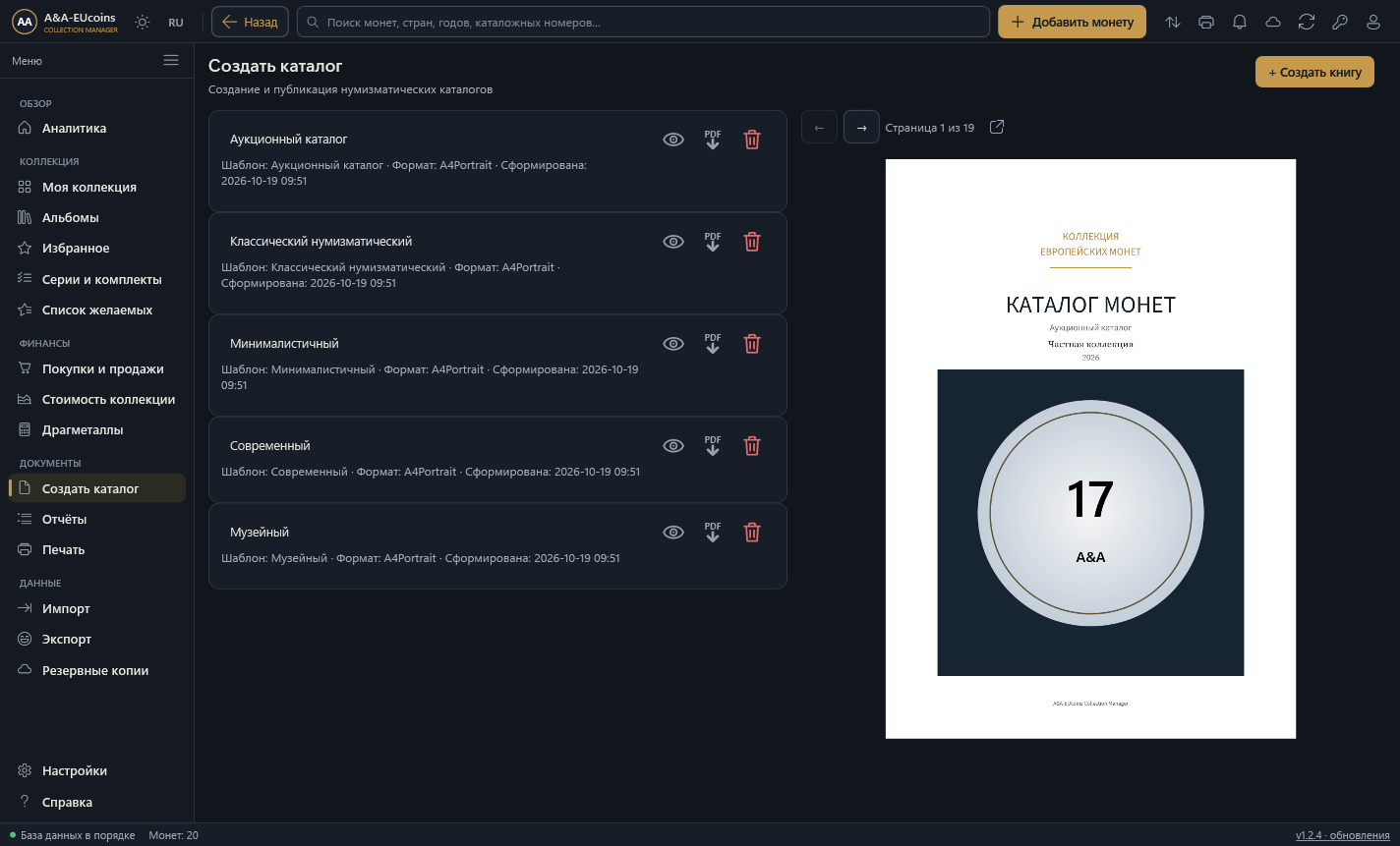Go back with the Назад button
The width and height of the screenshot is (1400, 846).
tap(250, 22)
